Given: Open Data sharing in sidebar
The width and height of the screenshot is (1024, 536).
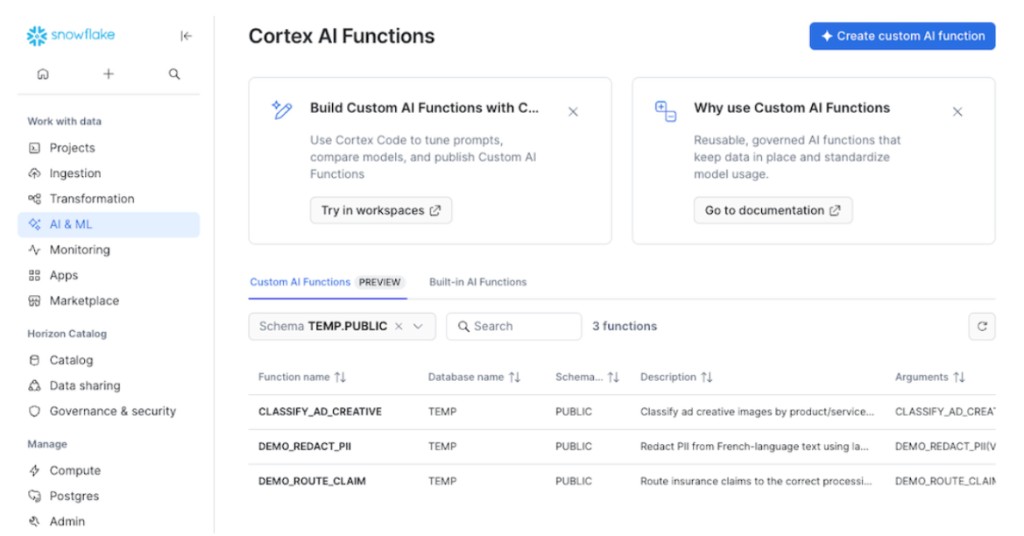Looking at the screenshot, I should (108, 386).
